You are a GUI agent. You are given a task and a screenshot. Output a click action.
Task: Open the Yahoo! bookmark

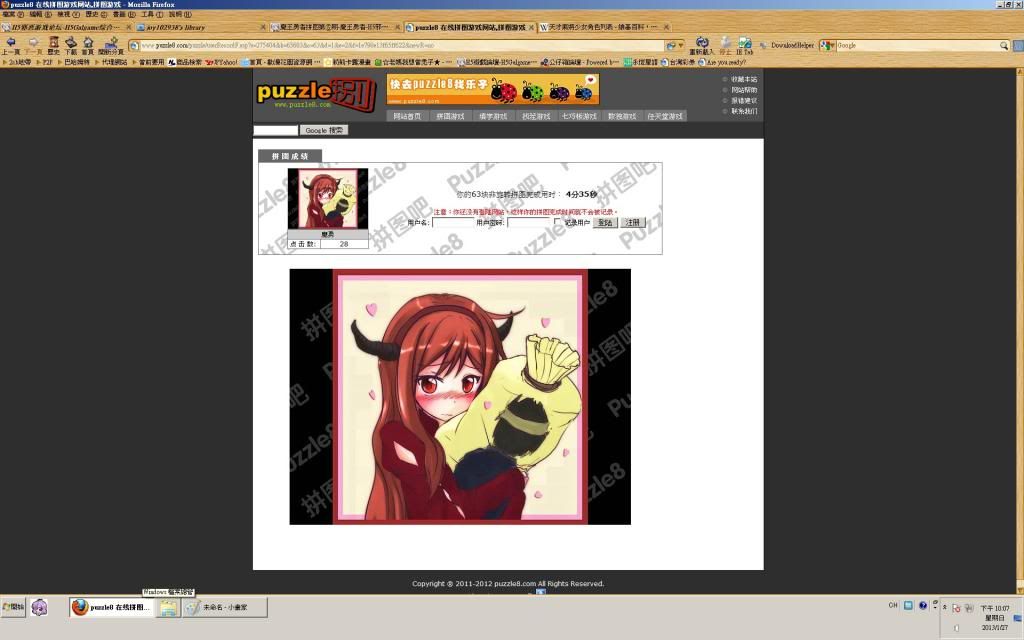(x=221, y=62)
